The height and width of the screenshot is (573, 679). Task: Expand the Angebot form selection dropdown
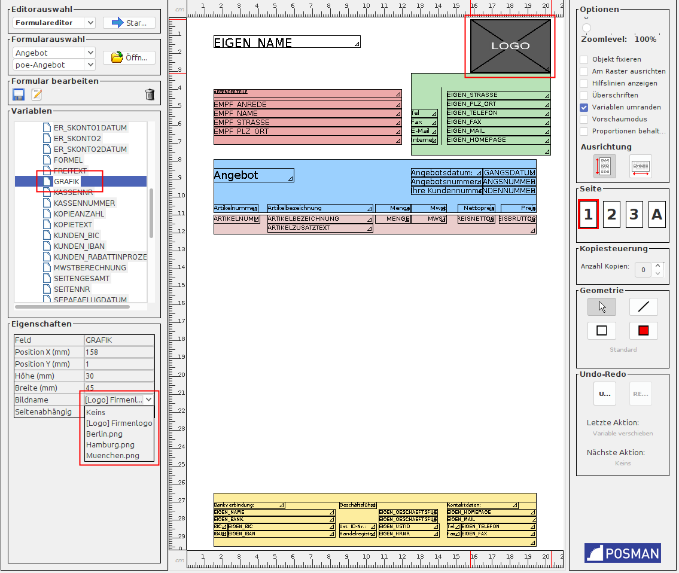click(x=53, y=51)
